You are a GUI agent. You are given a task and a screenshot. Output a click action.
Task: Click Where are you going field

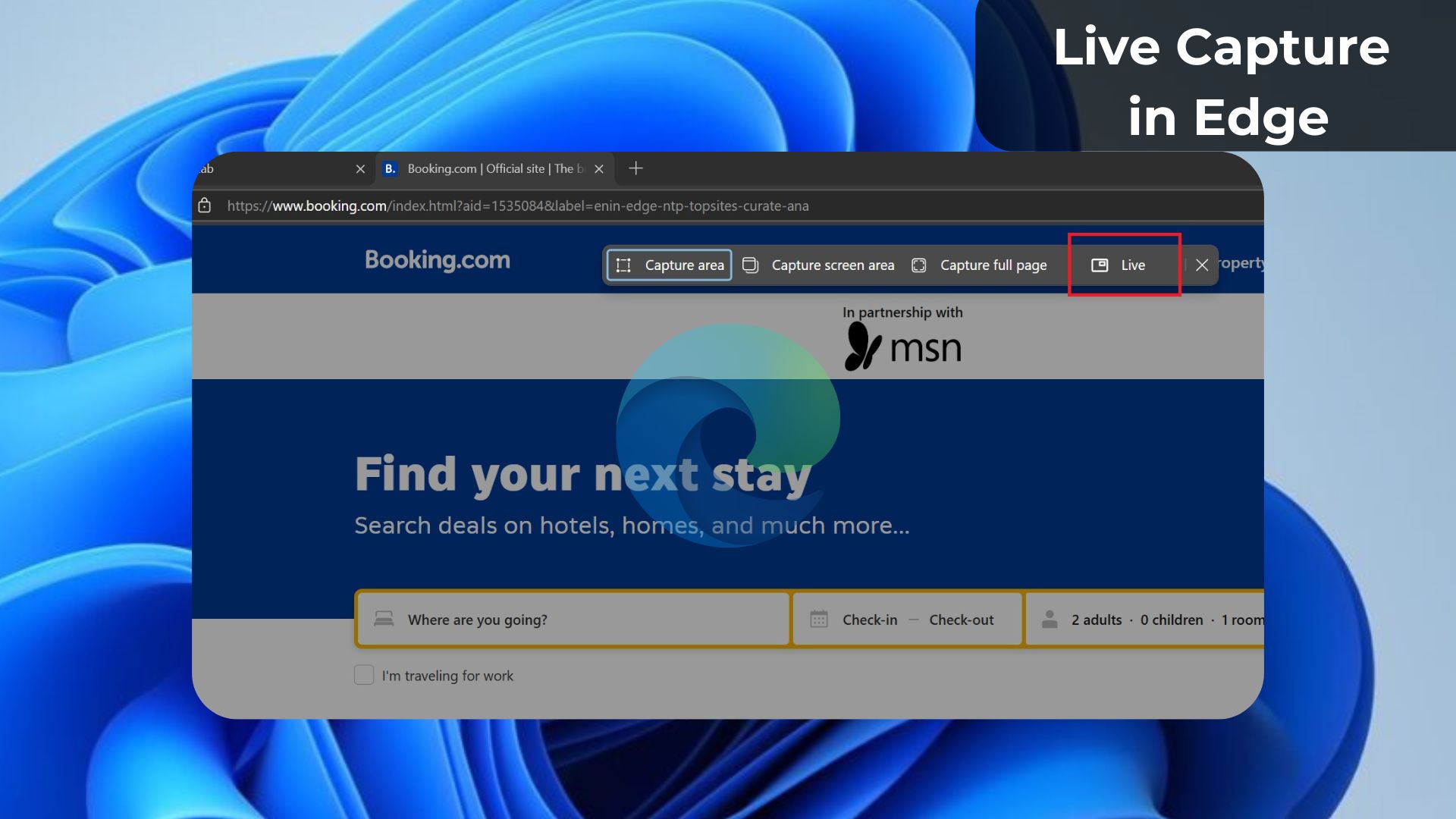(573, 620)
